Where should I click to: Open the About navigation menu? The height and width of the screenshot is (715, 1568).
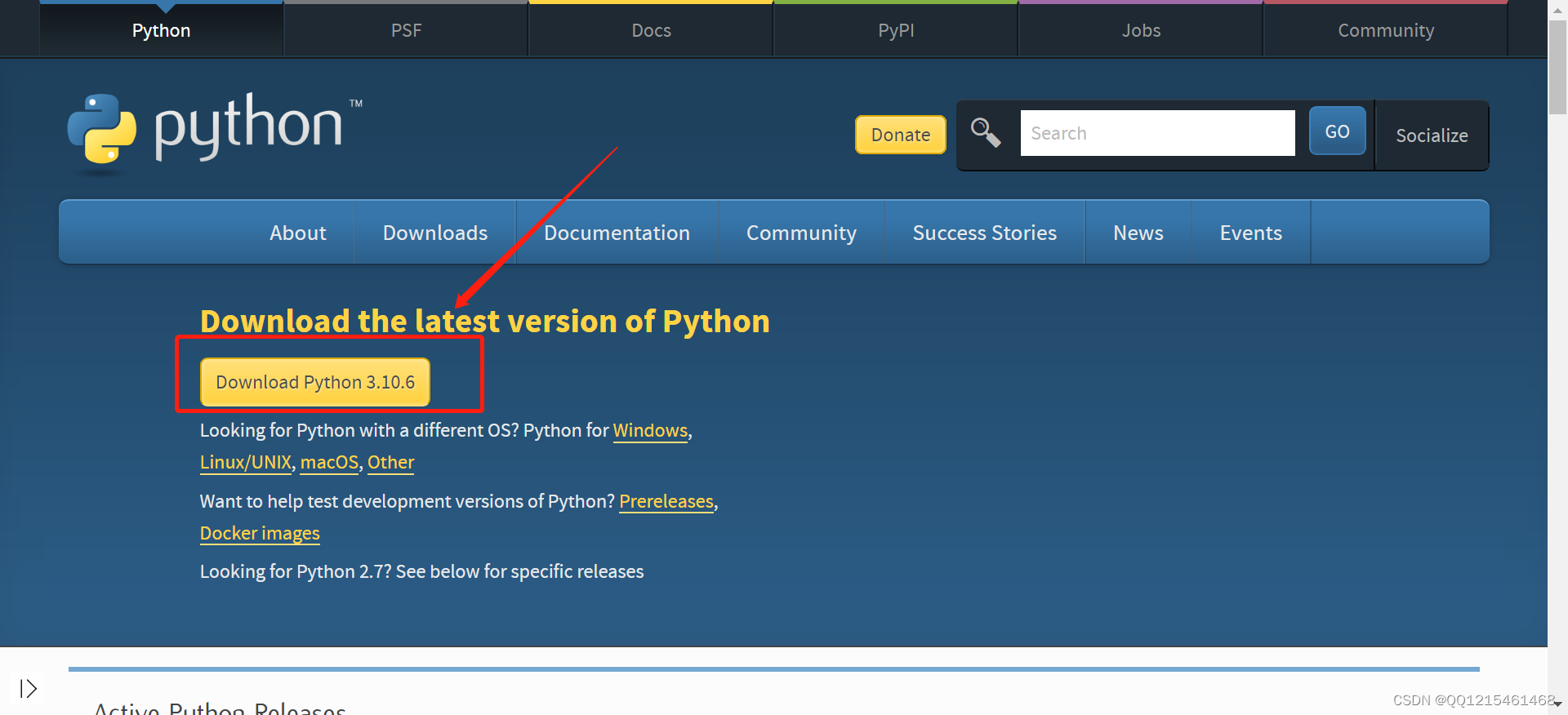click(x=298, y=233)
